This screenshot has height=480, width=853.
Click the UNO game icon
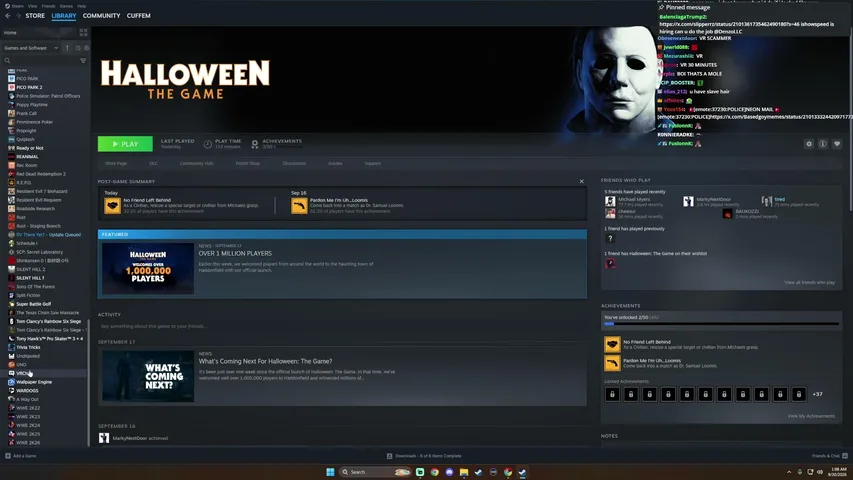pos(11,365)
